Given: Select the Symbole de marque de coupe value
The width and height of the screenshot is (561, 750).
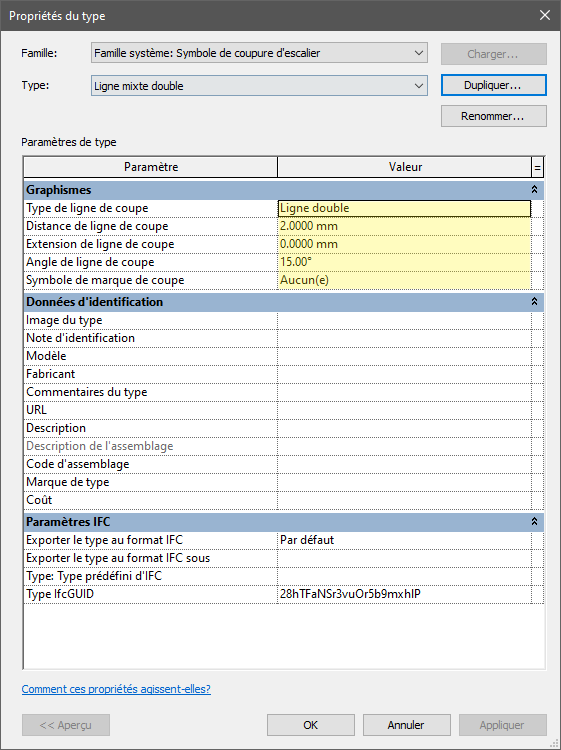Looking at the screenshot, I should tap(405, 280).
